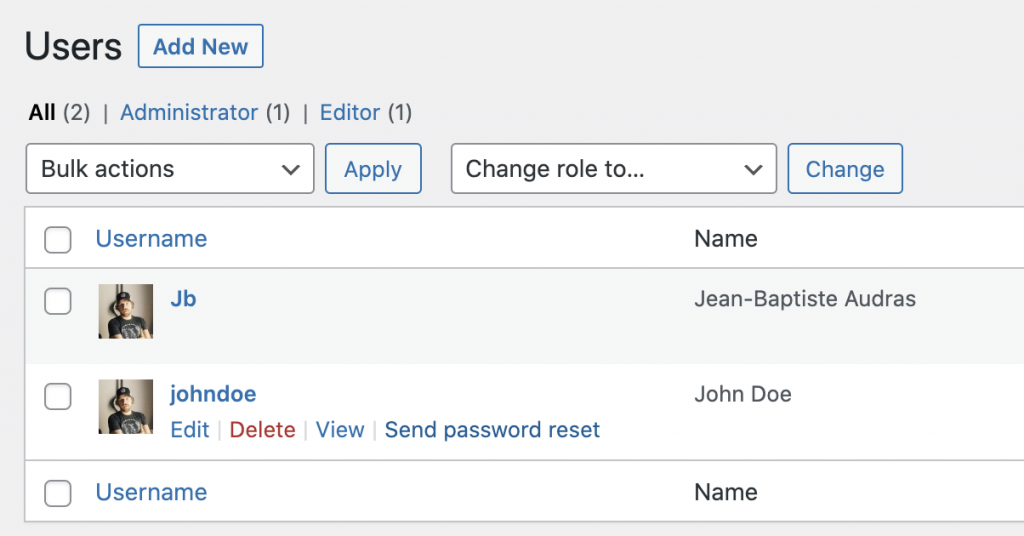Click the Name column header at top
Screen dimensions: 1024x536
pyautogui.click(x=726, y=238)
